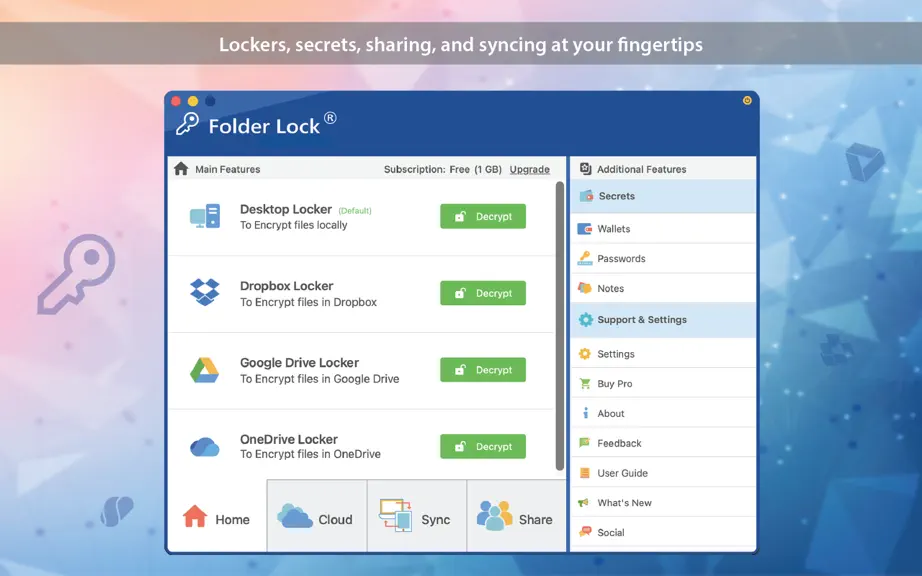Decrypt the Desktop Locker
922x576 pixels.
tap(483, 216)
